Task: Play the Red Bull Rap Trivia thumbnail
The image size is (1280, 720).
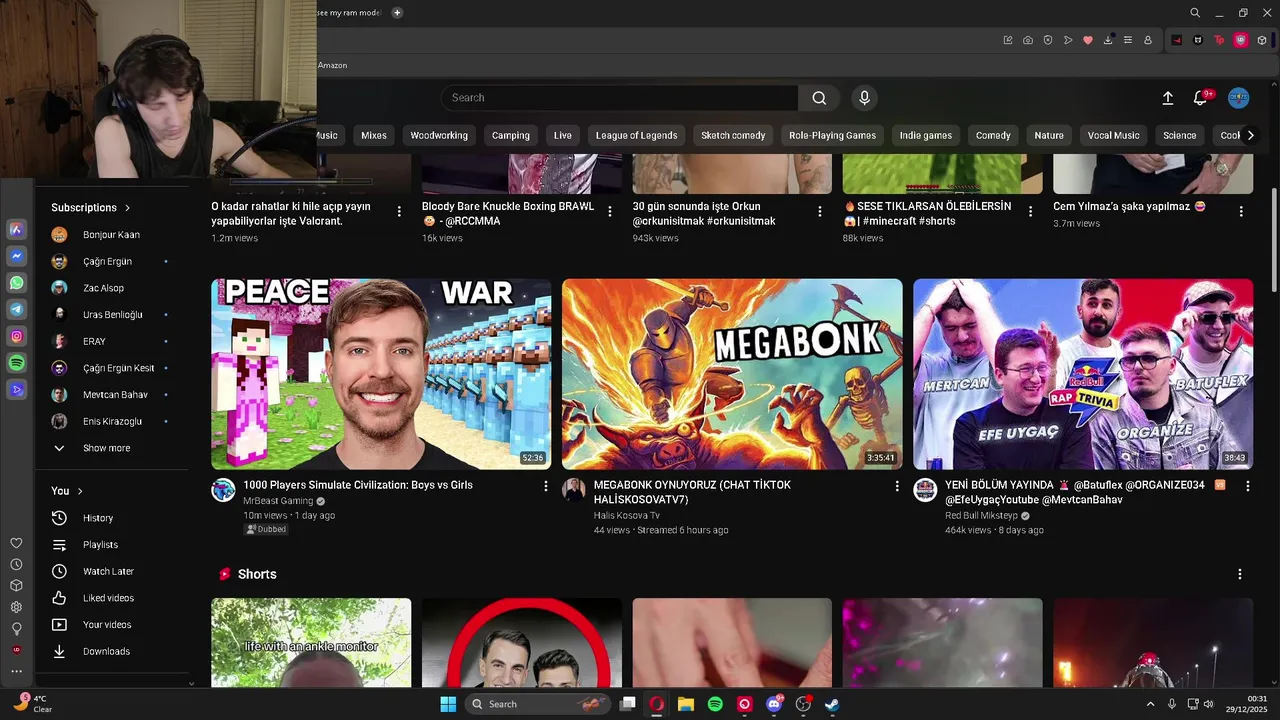Action: click(1083, 374)
